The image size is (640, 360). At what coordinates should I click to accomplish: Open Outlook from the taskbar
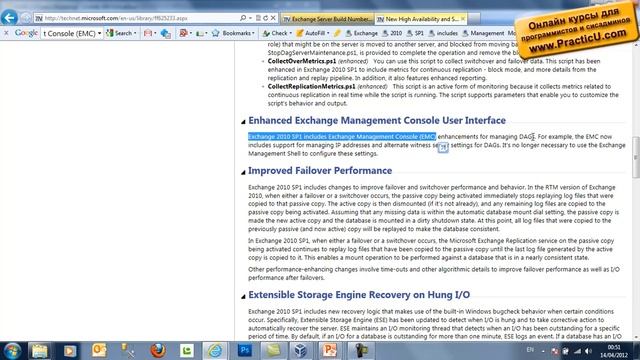tap(99, 351)
